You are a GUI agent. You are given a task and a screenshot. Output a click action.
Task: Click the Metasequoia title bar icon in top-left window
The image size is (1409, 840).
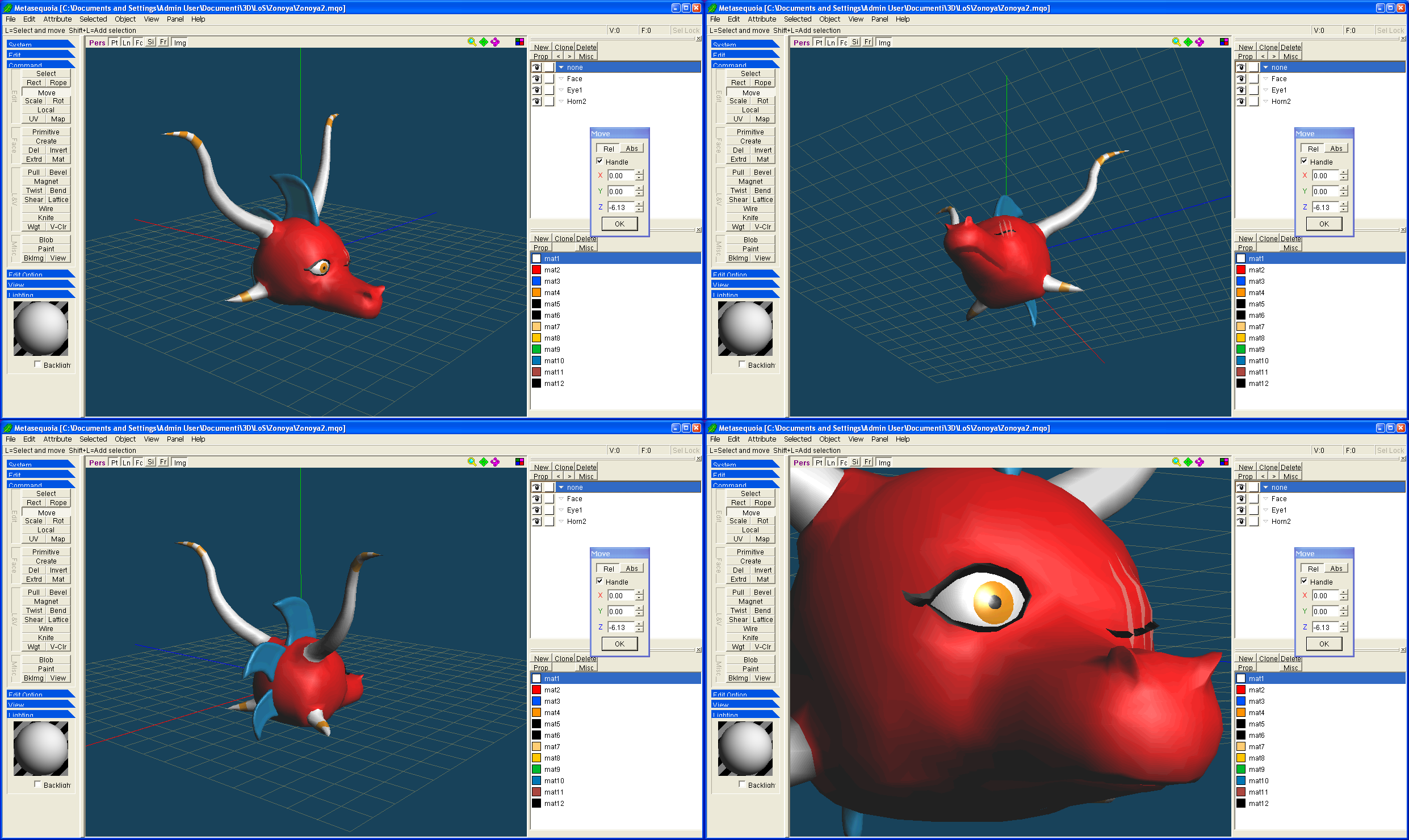[x=8, y=8]
